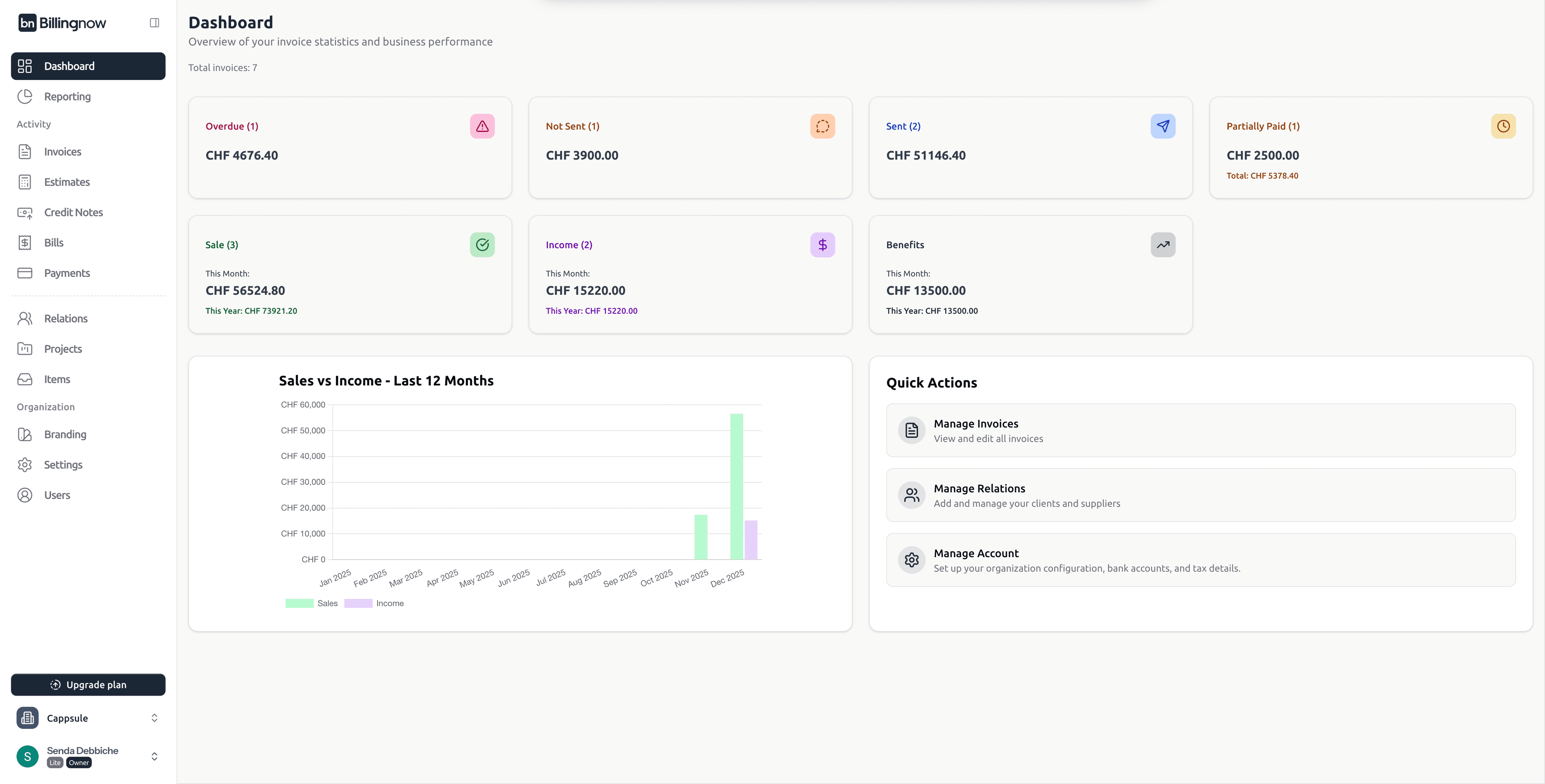
Task: Select the Estimates icon in the sidebar
Action: click(25, 182)
